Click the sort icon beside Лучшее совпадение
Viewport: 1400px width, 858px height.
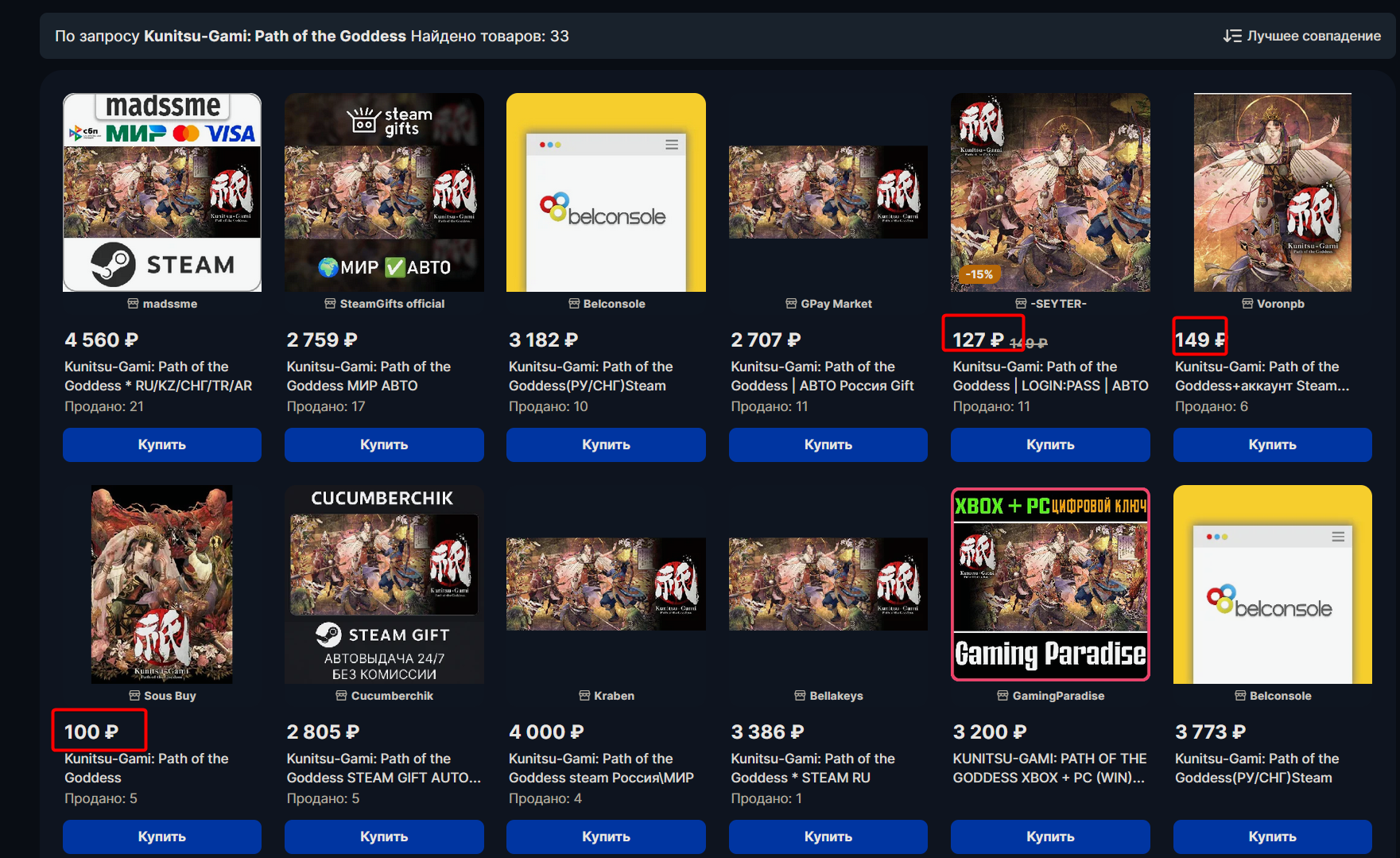1232,36
